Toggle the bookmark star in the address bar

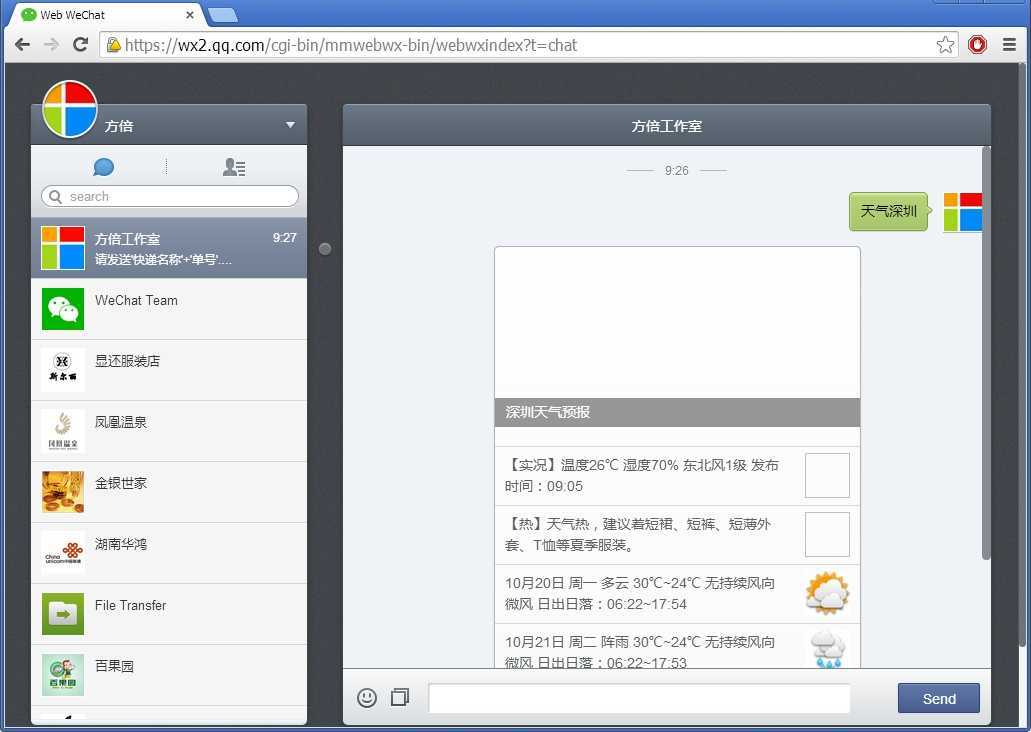click(x=944, y=45)
